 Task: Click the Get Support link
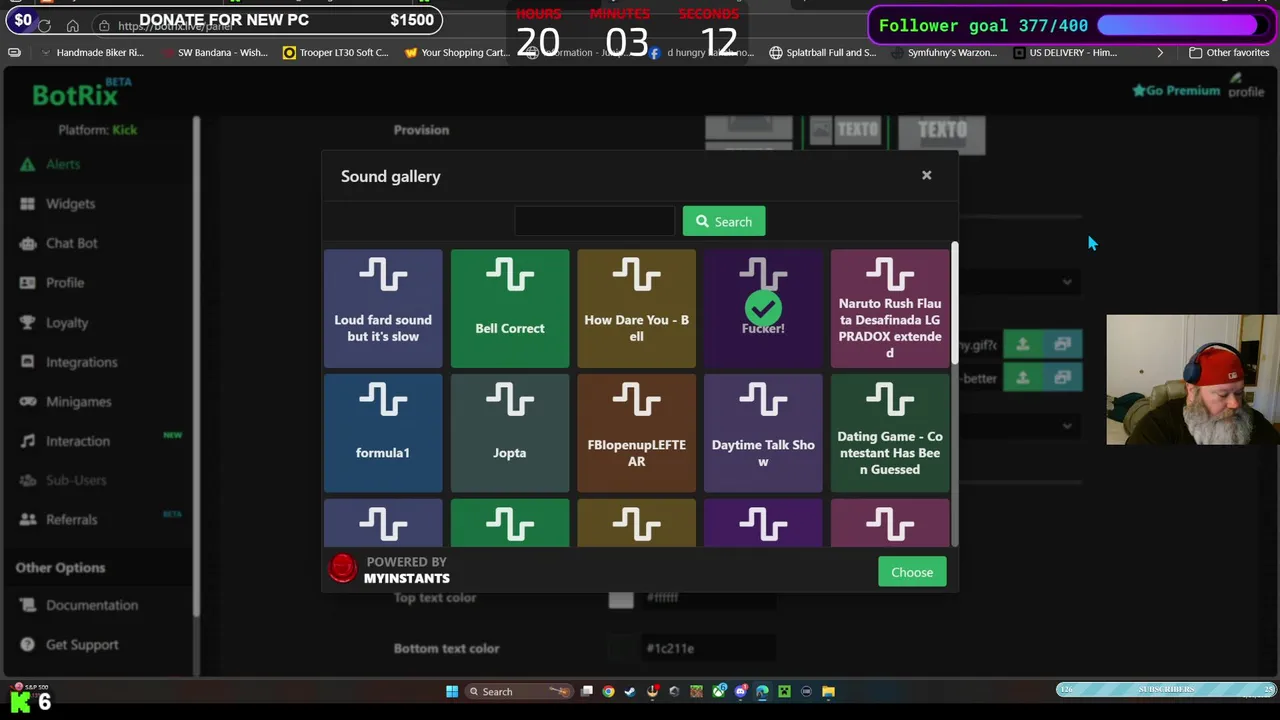tap(82, 645)
